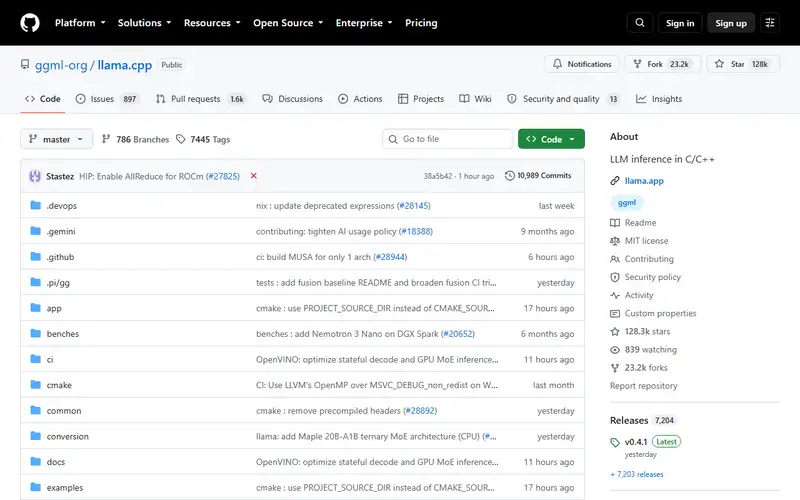Click the ggml topic tag
Viewport: 800px width, 500px height.
[627, 203]
